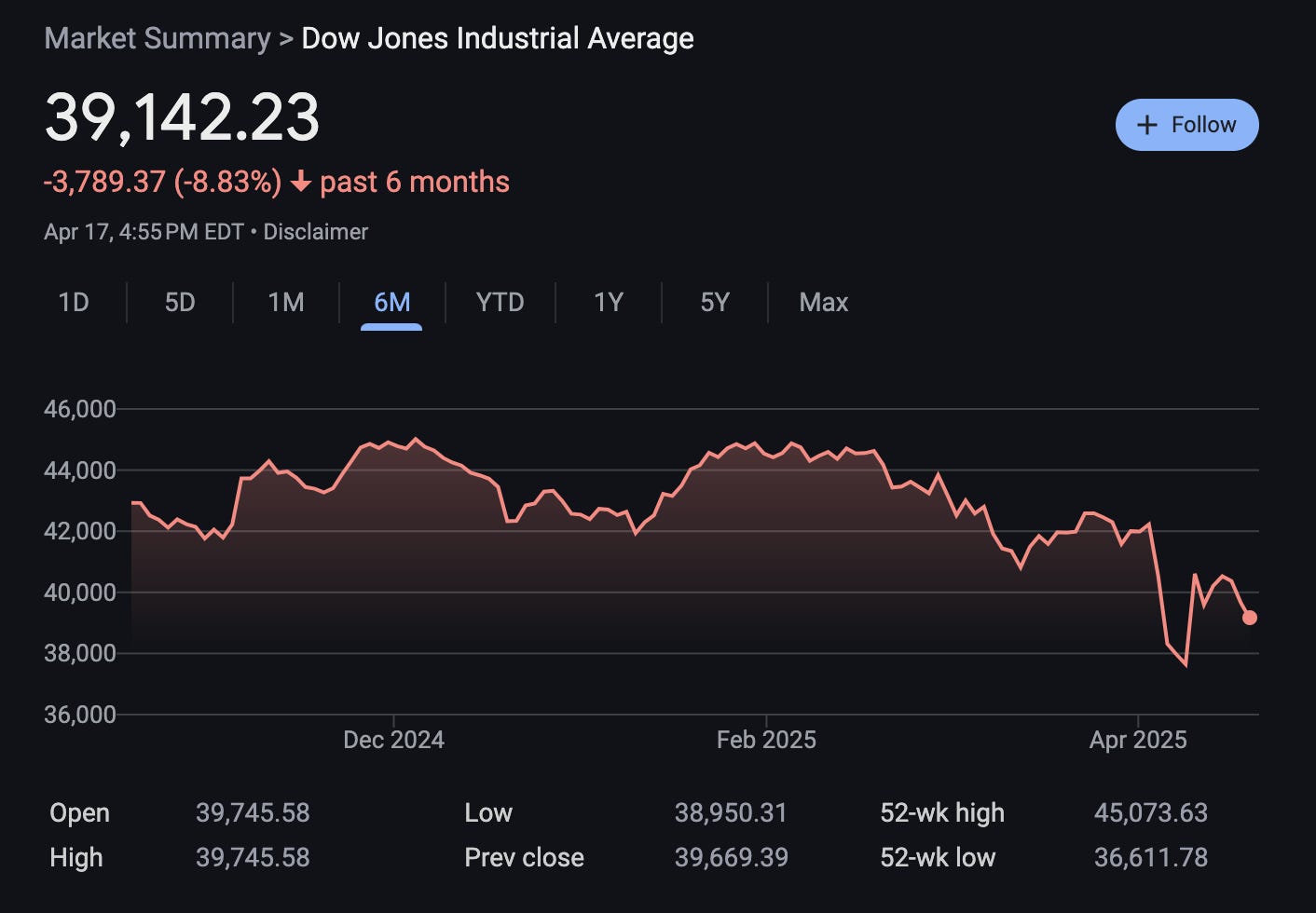Click the 44,000 y-axis label
The image size is (1316, 913).
[80, 470]
